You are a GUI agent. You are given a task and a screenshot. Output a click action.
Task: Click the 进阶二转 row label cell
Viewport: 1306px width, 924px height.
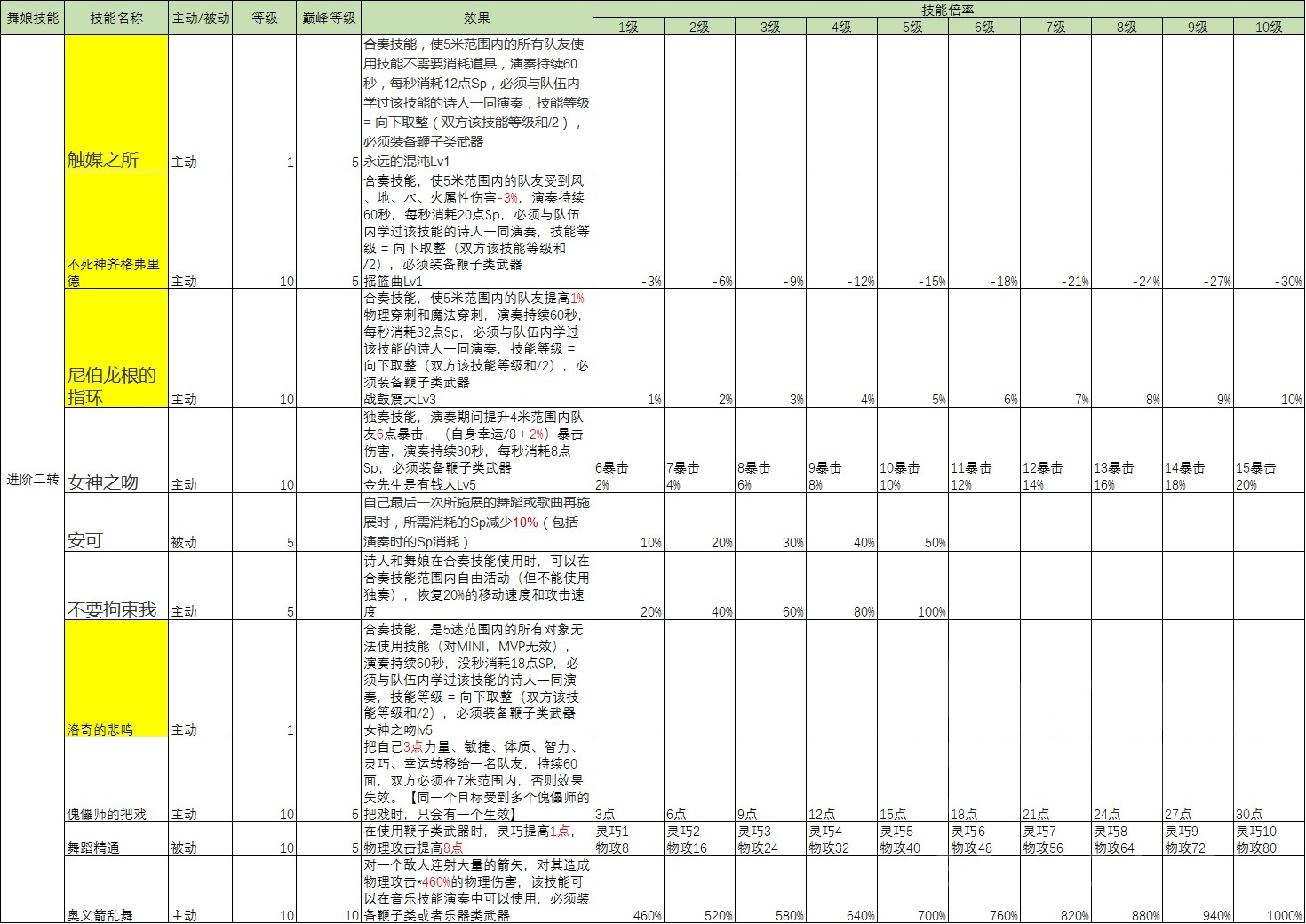pyautogui.click(x=32, y=480)
